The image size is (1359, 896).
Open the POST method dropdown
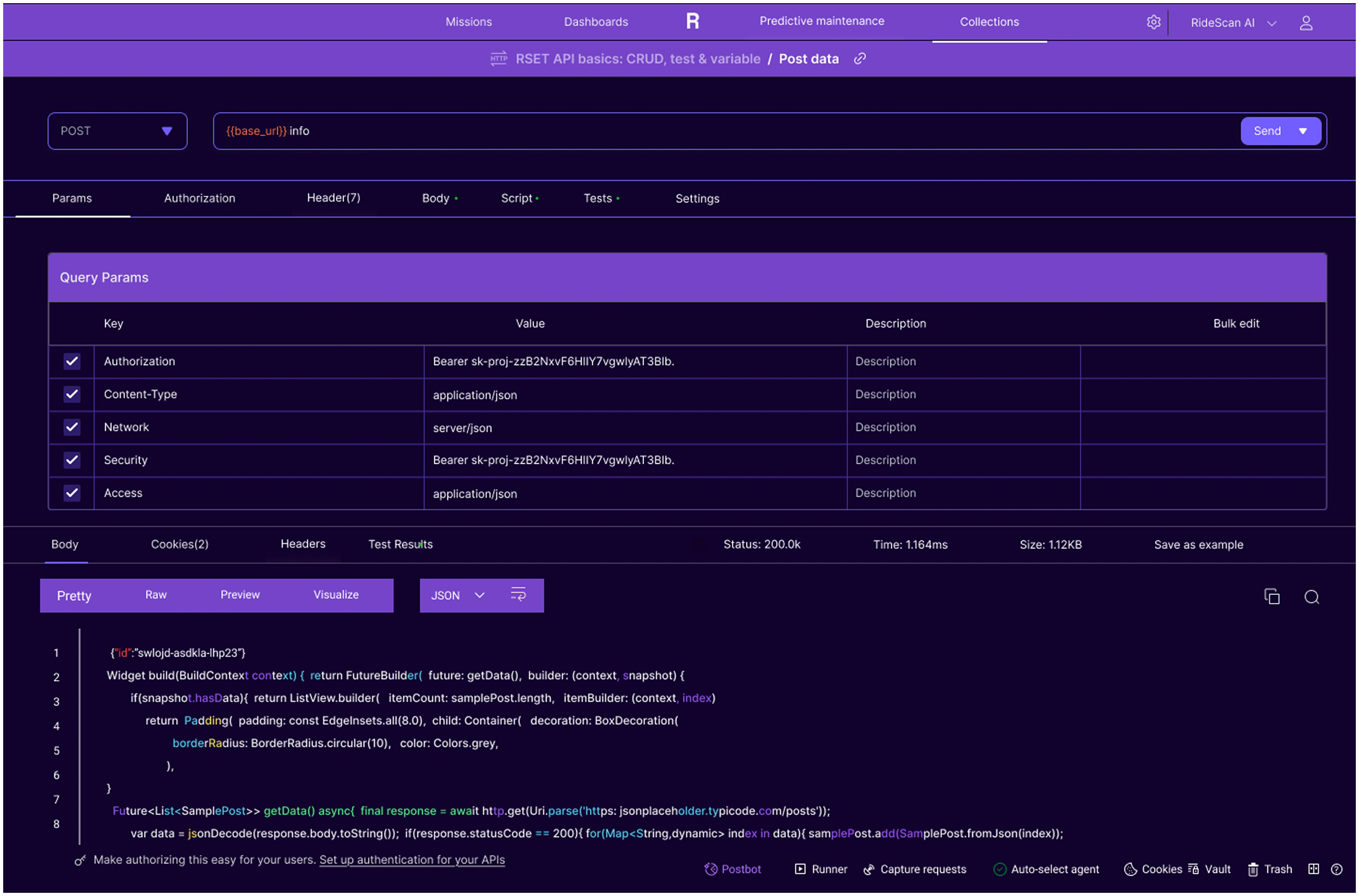(x=118, y=131)
